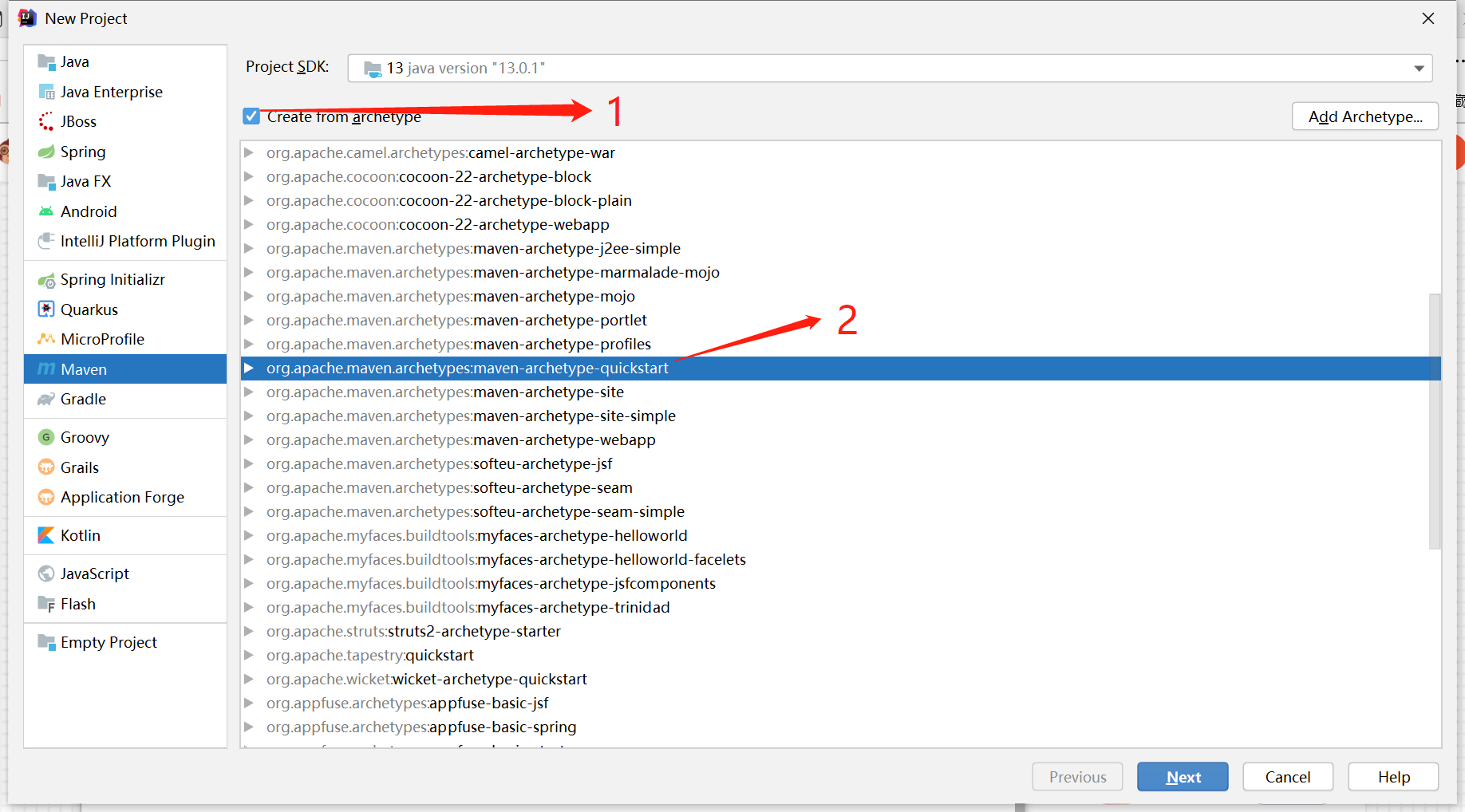Click the Java project type icon
Screen dimensions: 1465x812
(46, 62)
